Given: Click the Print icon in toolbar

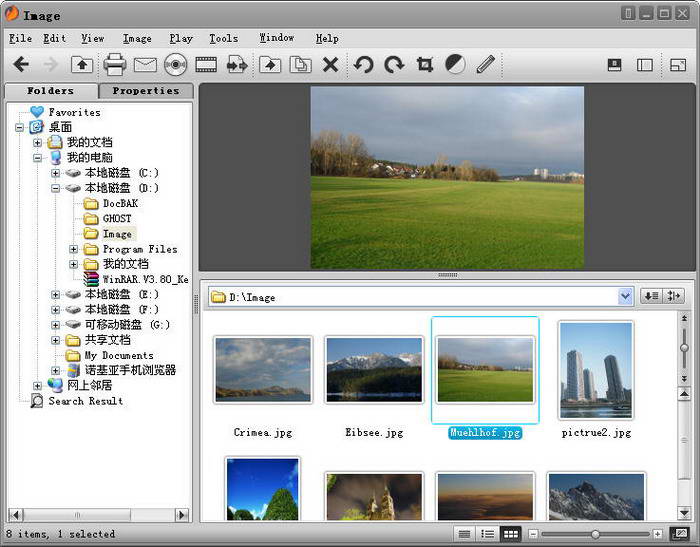Looking at the screenshot, I should (x=115, y=65).
